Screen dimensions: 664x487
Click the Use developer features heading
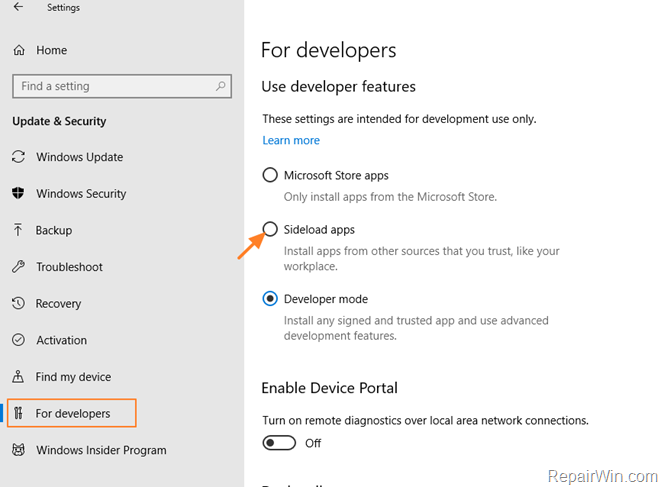338,86
